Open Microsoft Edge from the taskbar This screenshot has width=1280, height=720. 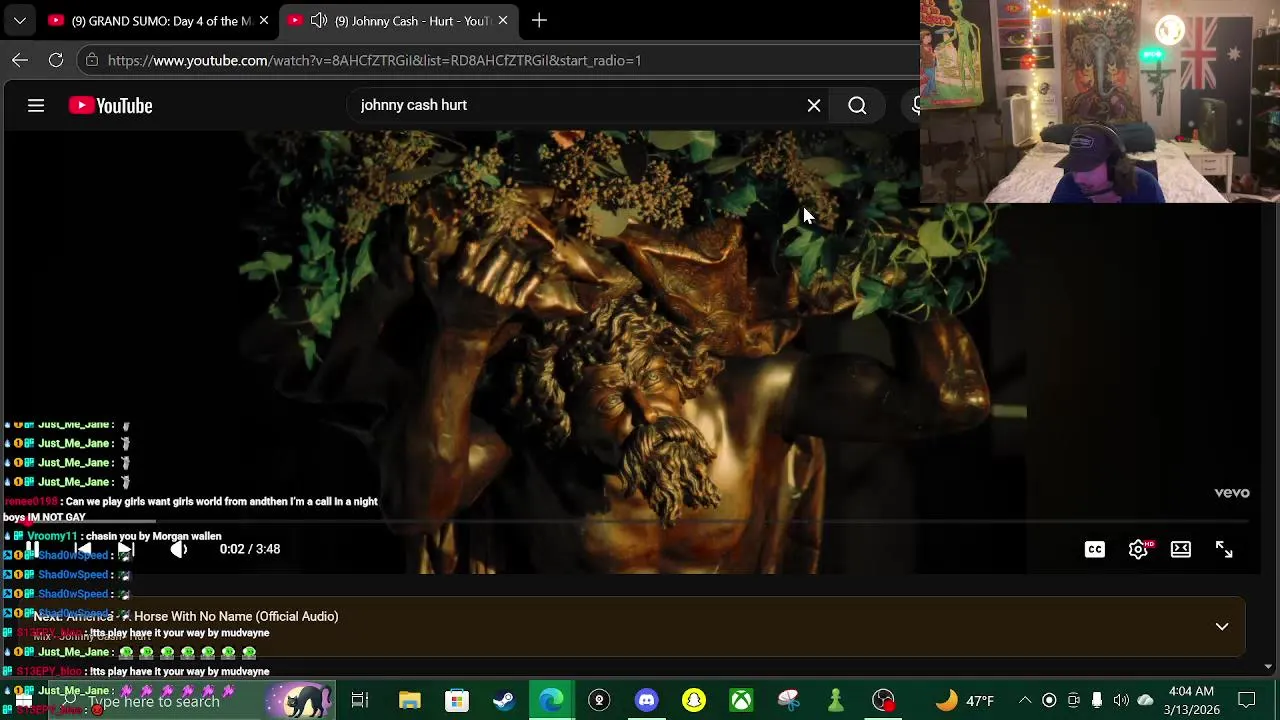[551, 700]
